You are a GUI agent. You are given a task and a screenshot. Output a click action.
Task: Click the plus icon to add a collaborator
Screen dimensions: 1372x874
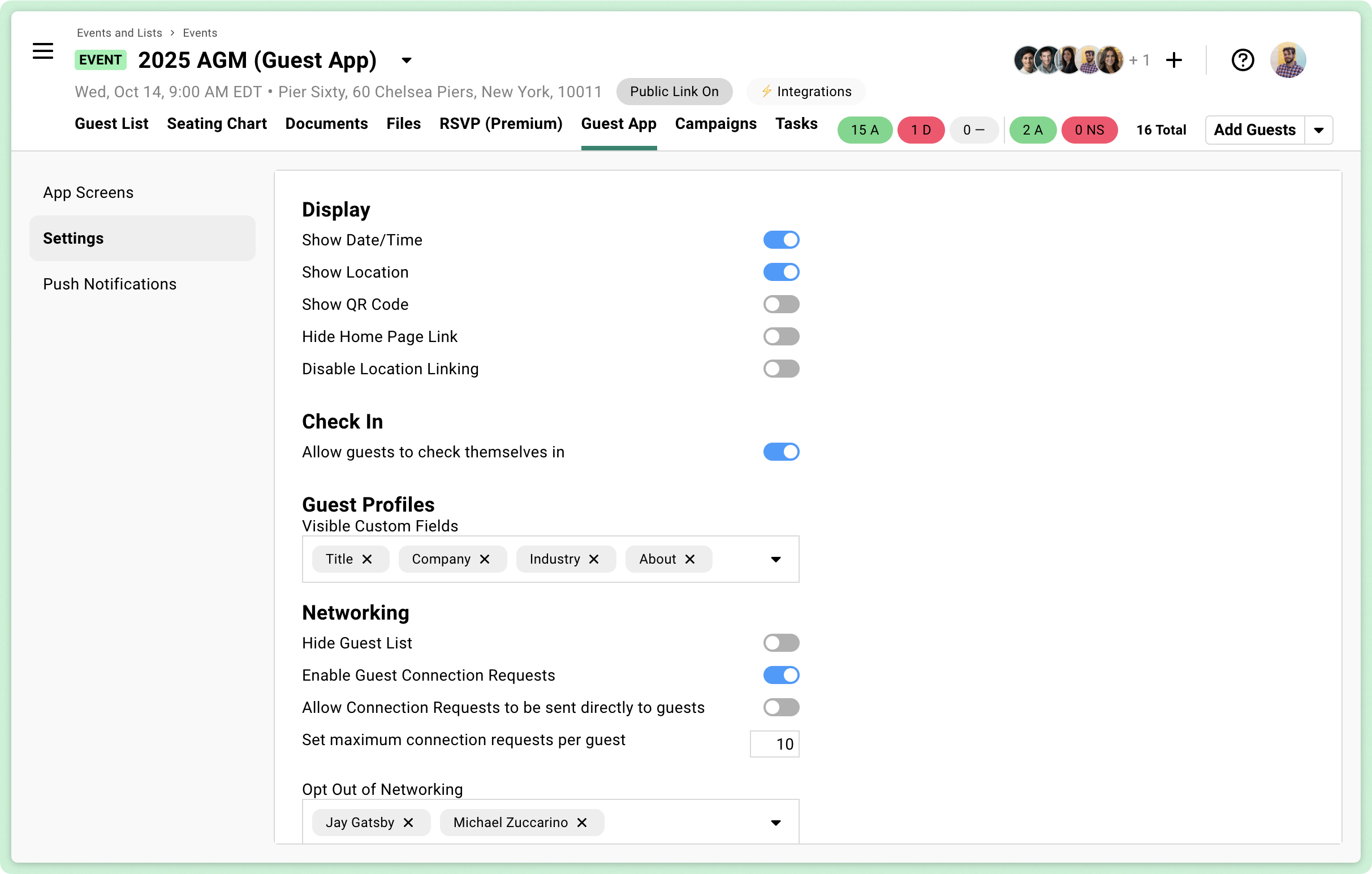[x=1173, y=60]
